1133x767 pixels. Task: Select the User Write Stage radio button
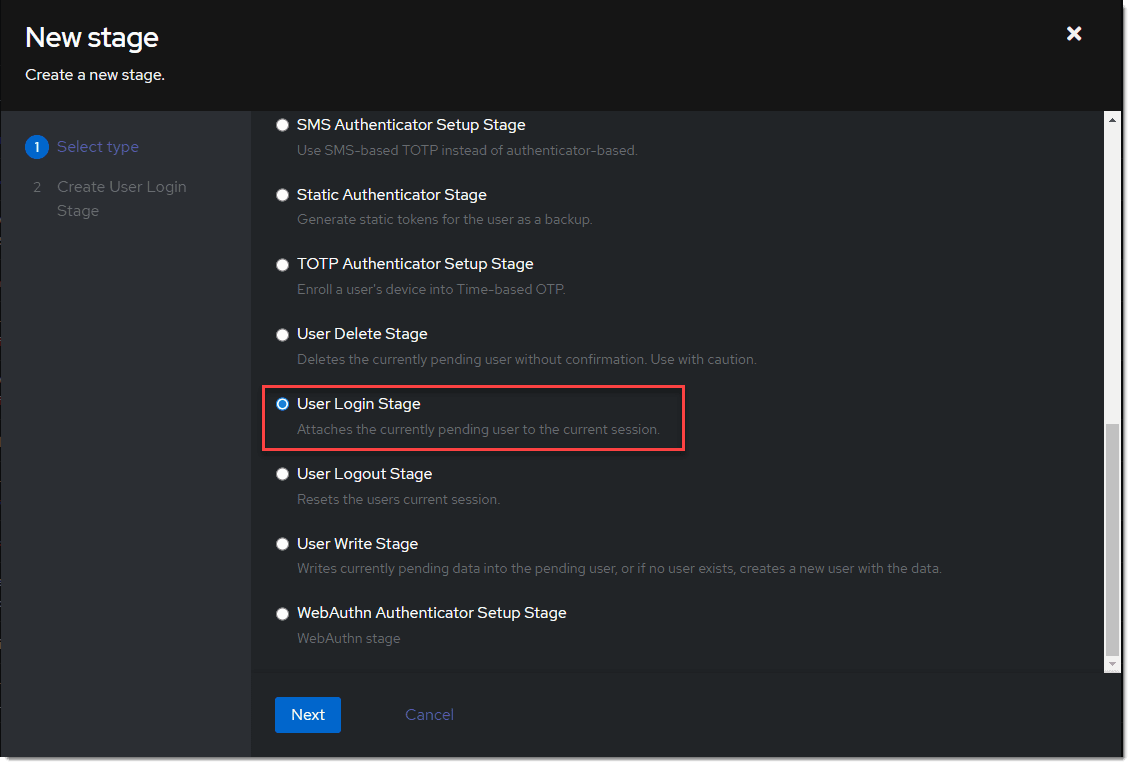point(282,544)
